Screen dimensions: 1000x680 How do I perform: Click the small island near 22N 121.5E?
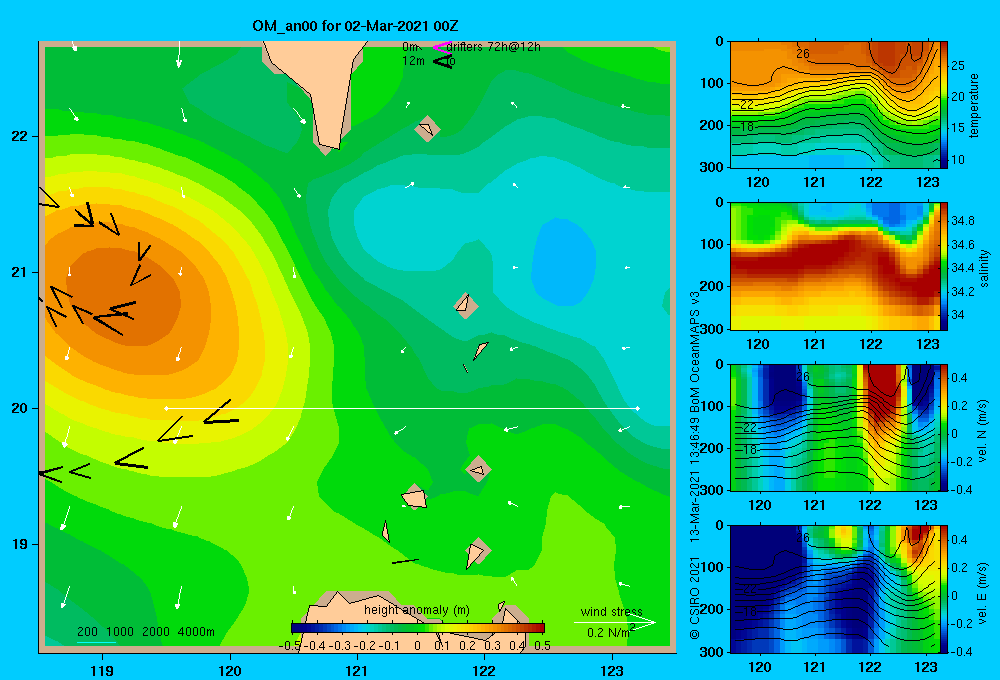(x=427, y=129)
